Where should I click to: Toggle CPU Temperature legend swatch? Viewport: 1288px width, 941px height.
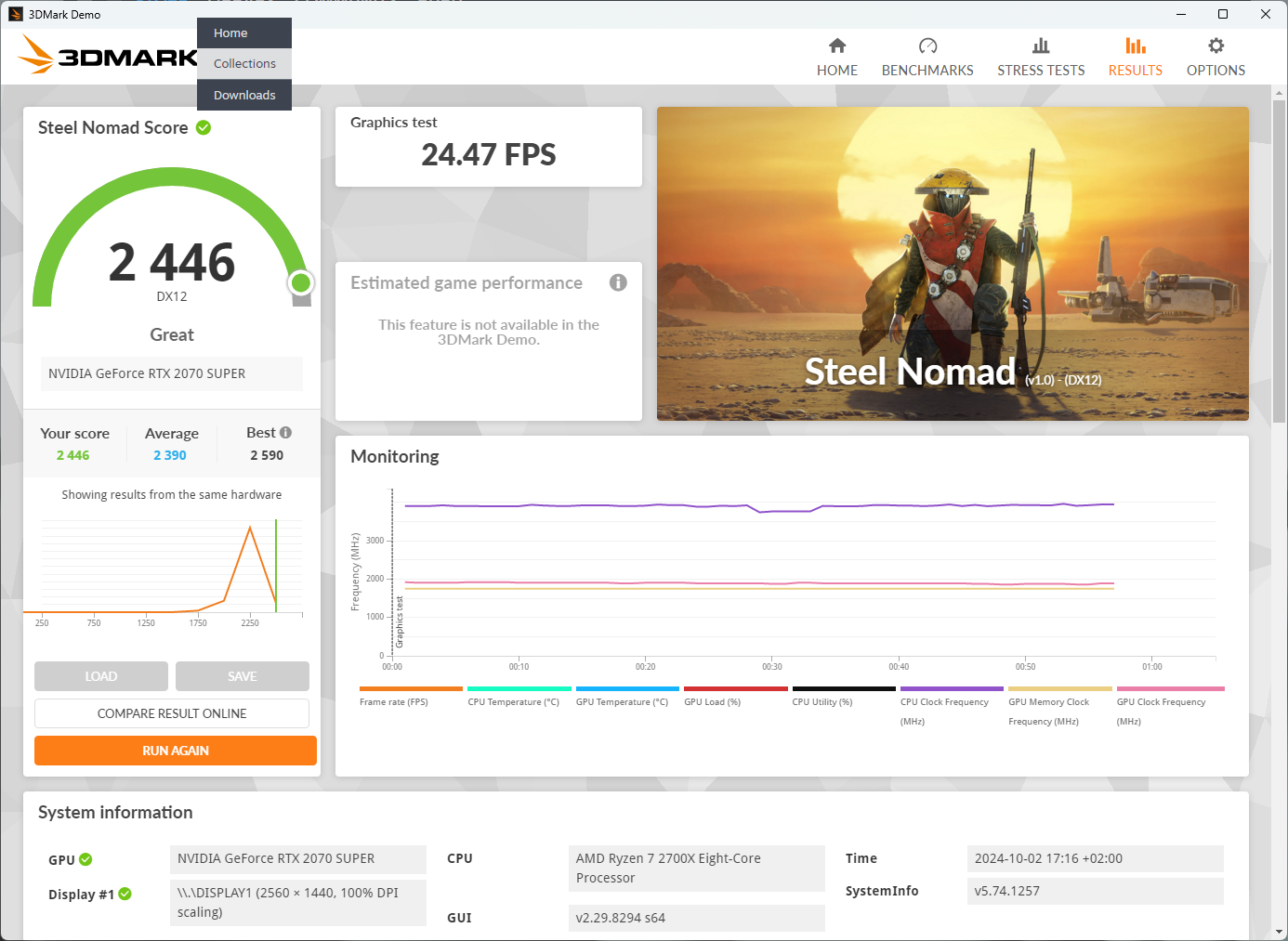point(519,689)
